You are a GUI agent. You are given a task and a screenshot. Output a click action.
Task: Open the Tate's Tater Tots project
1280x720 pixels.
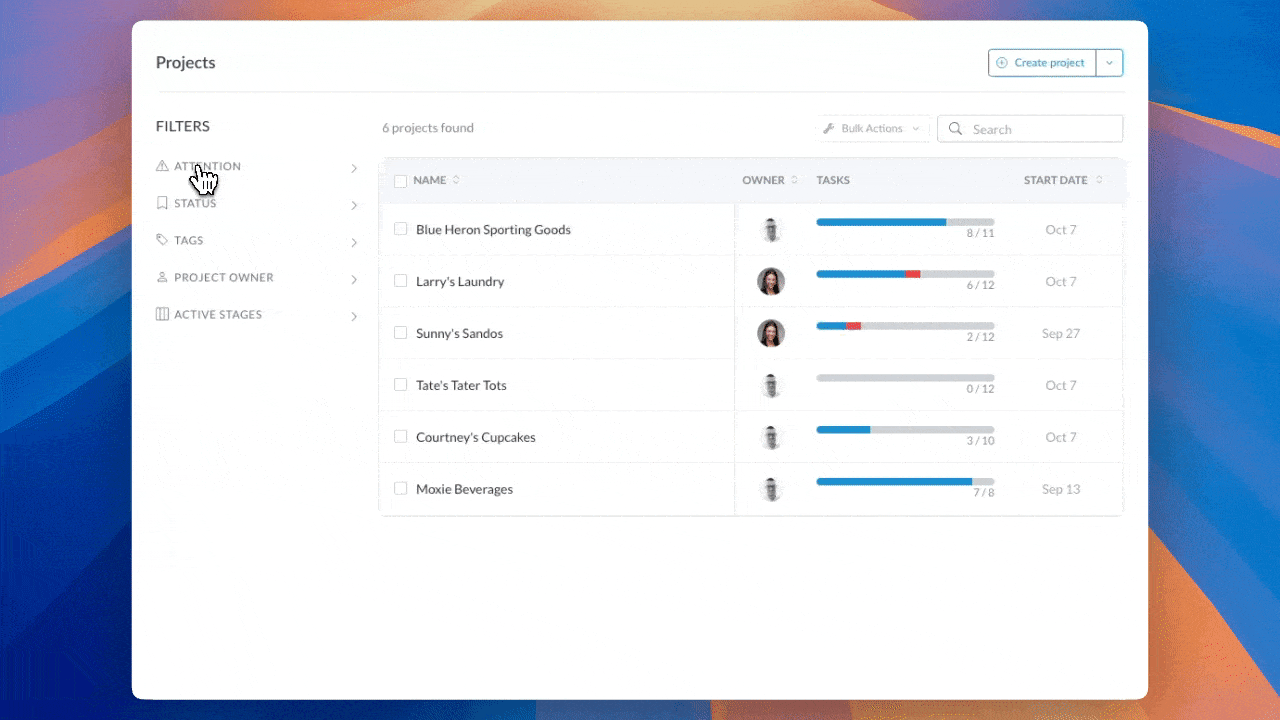click(x=461, y=385)
